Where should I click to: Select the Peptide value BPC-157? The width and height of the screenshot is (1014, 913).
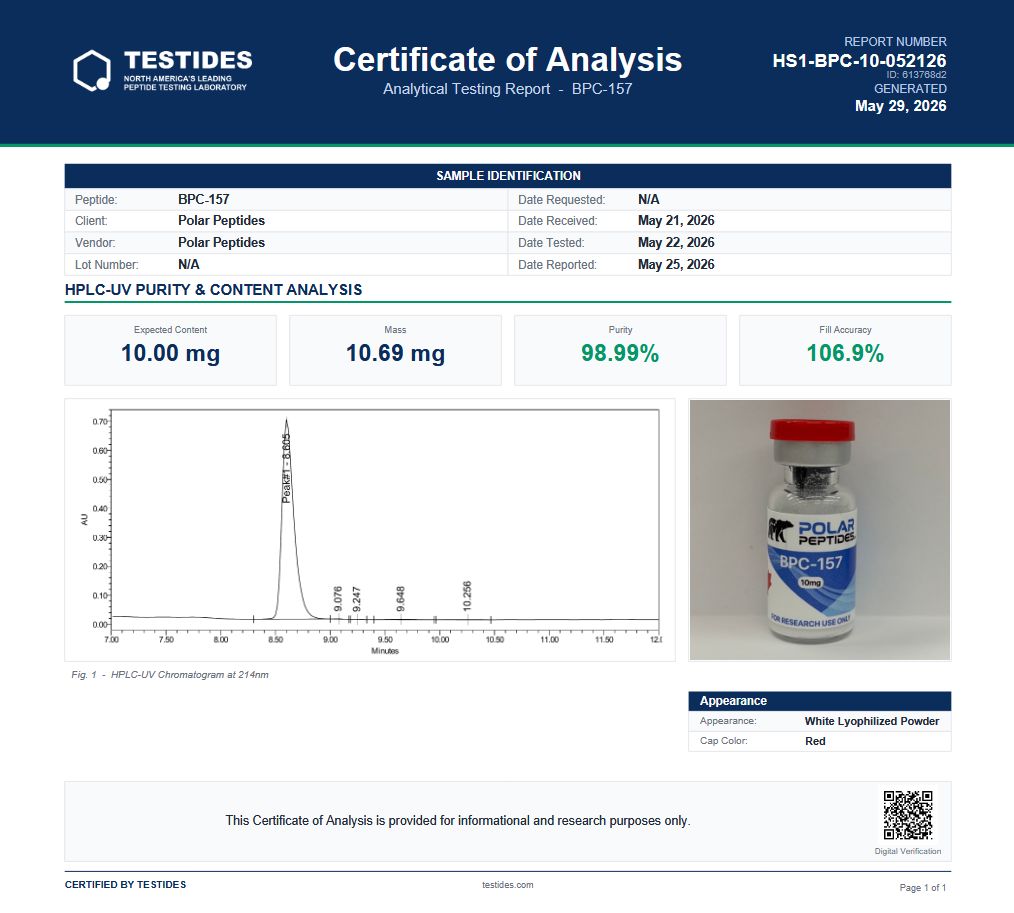pos(204,199)
